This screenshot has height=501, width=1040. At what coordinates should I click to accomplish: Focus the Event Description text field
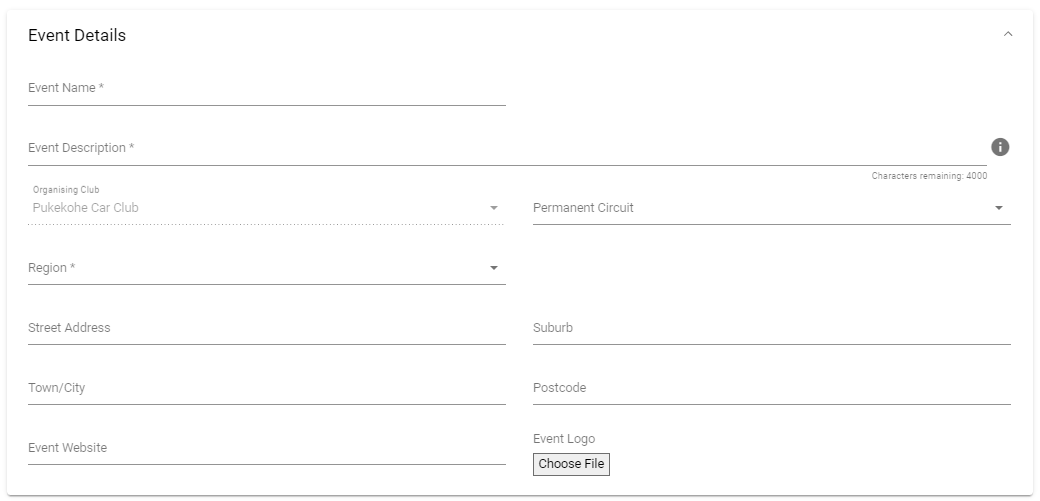507,148
